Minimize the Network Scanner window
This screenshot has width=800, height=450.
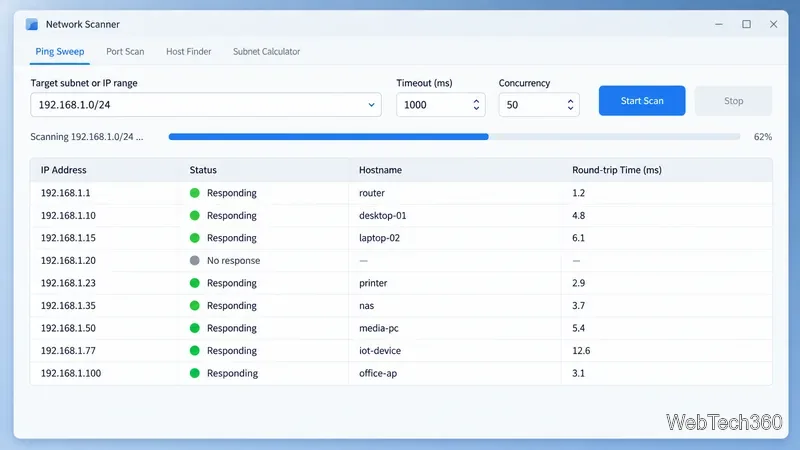pyautogui.click(x=719, y=24)
